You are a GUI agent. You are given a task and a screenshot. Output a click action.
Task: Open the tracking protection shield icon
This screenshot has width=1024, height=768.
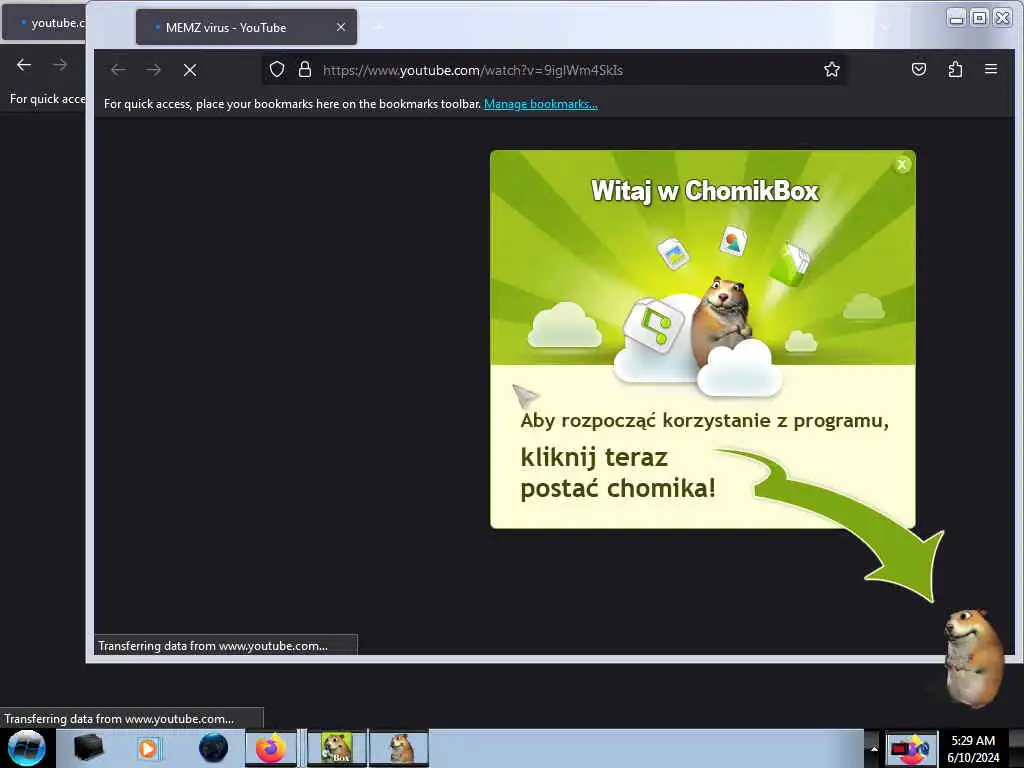tap(277, 69)
